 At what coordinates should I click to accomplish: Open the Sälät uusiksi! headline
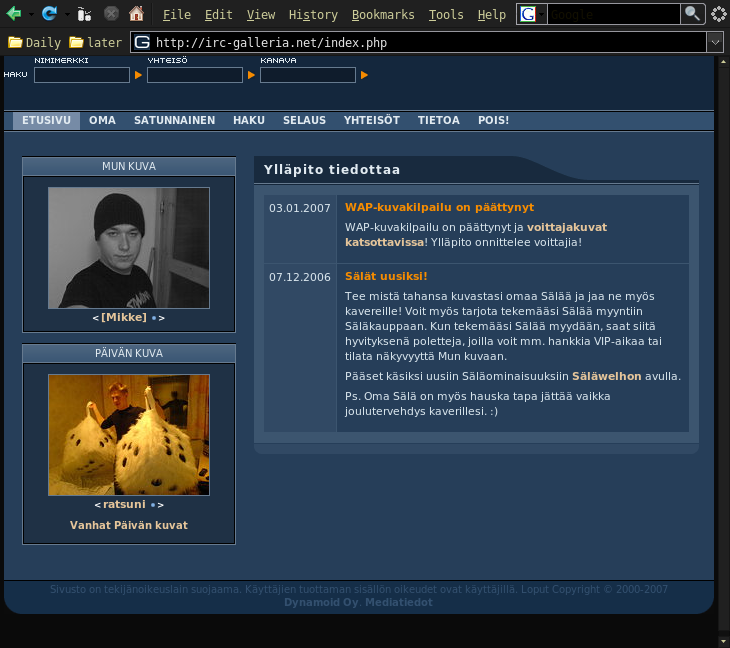coord(386,277)
